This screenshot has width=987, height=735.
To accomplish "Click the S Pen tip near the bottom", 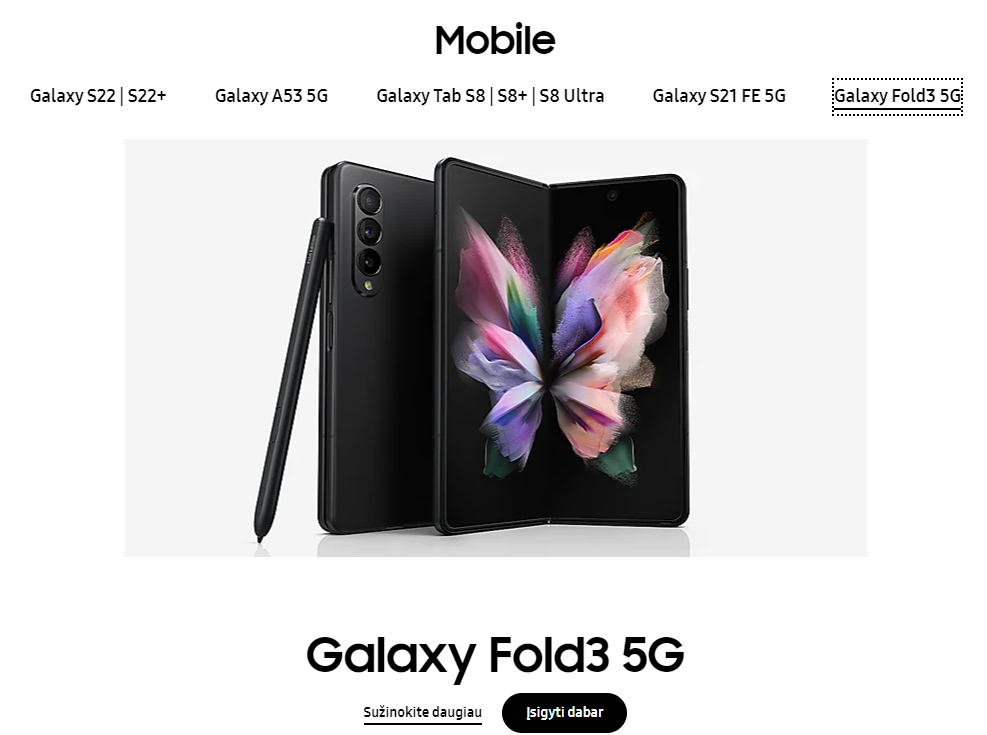I will pos(259,534).
